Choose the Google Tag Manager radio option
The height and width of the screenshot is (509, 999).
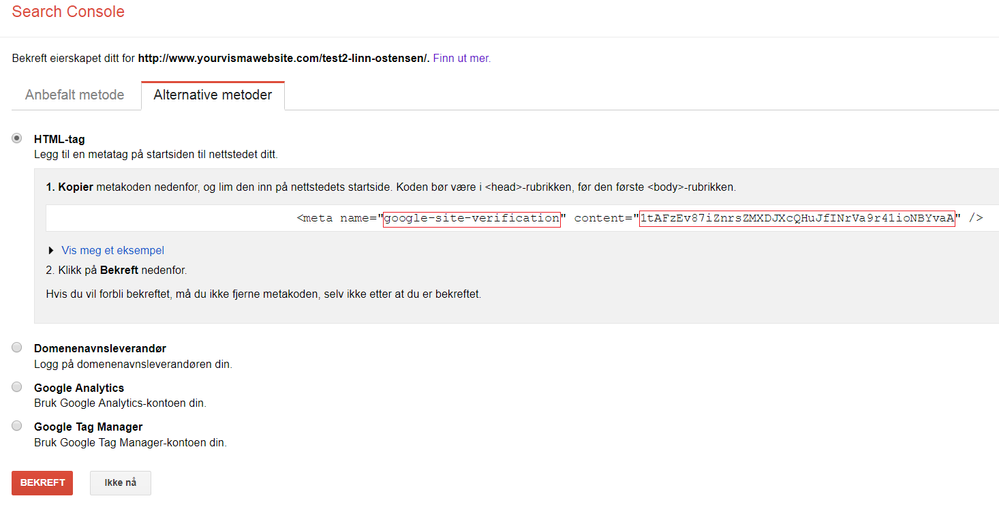click(x=17, y=426)
